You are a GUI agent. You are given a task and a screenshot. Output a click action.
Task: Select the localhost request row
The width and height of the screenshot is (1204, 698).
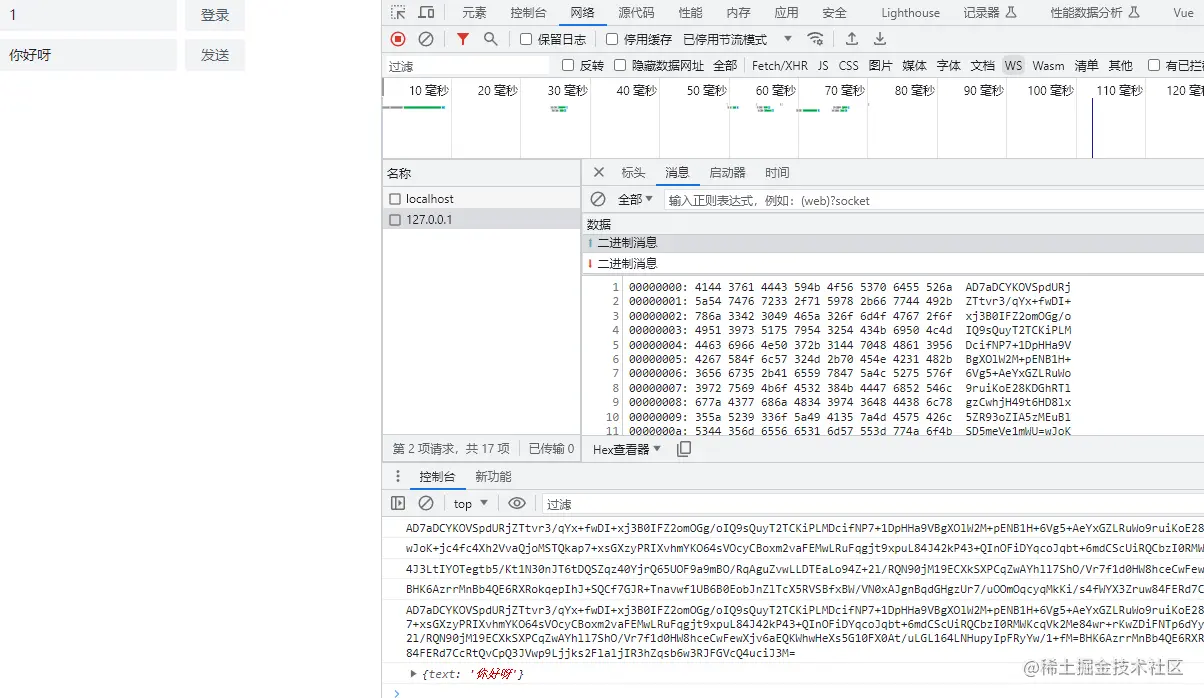click(x=482, y=199)
